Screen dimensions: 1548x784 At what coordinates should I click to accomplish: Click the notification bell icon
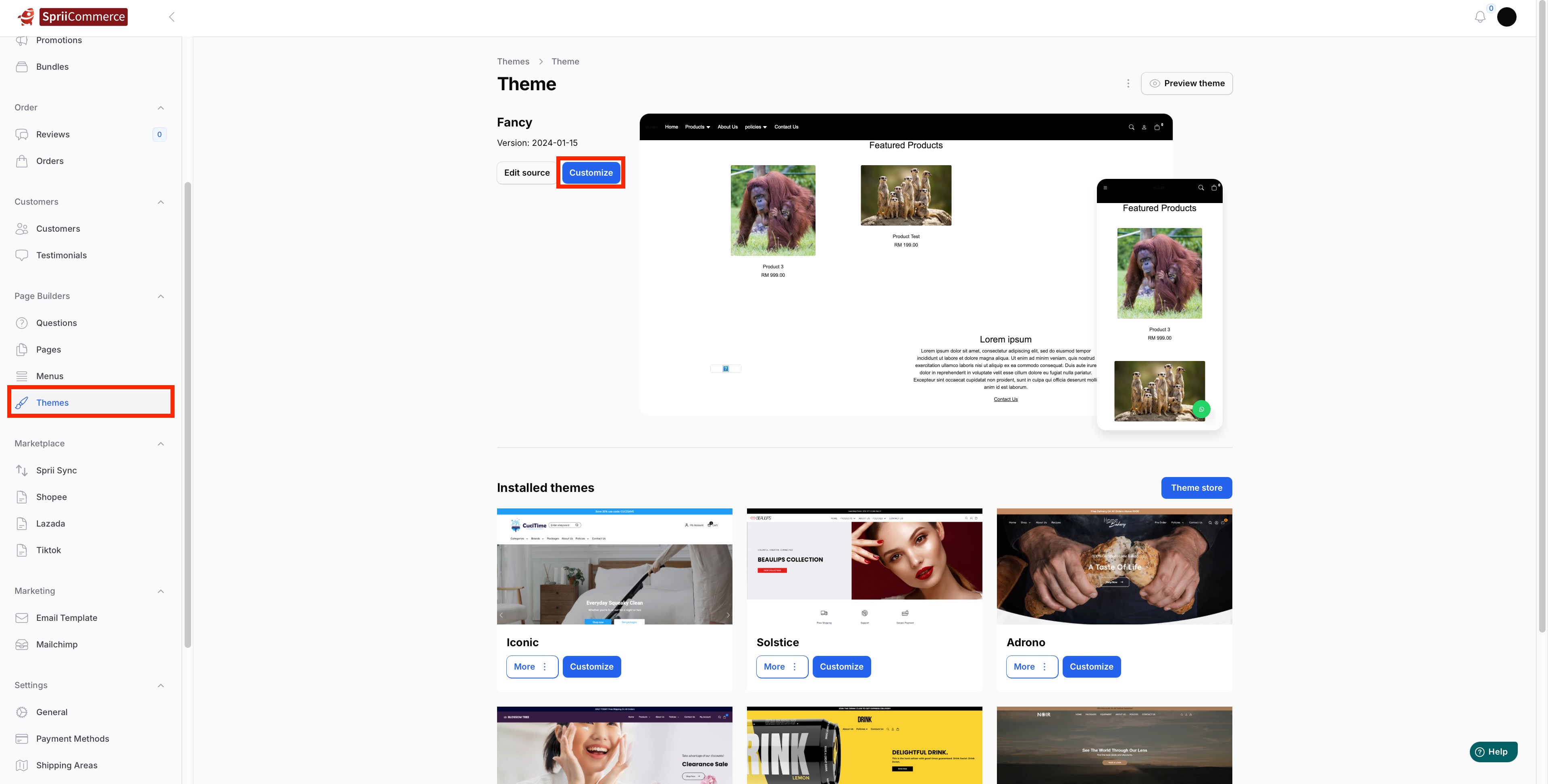pos(1479,17)
